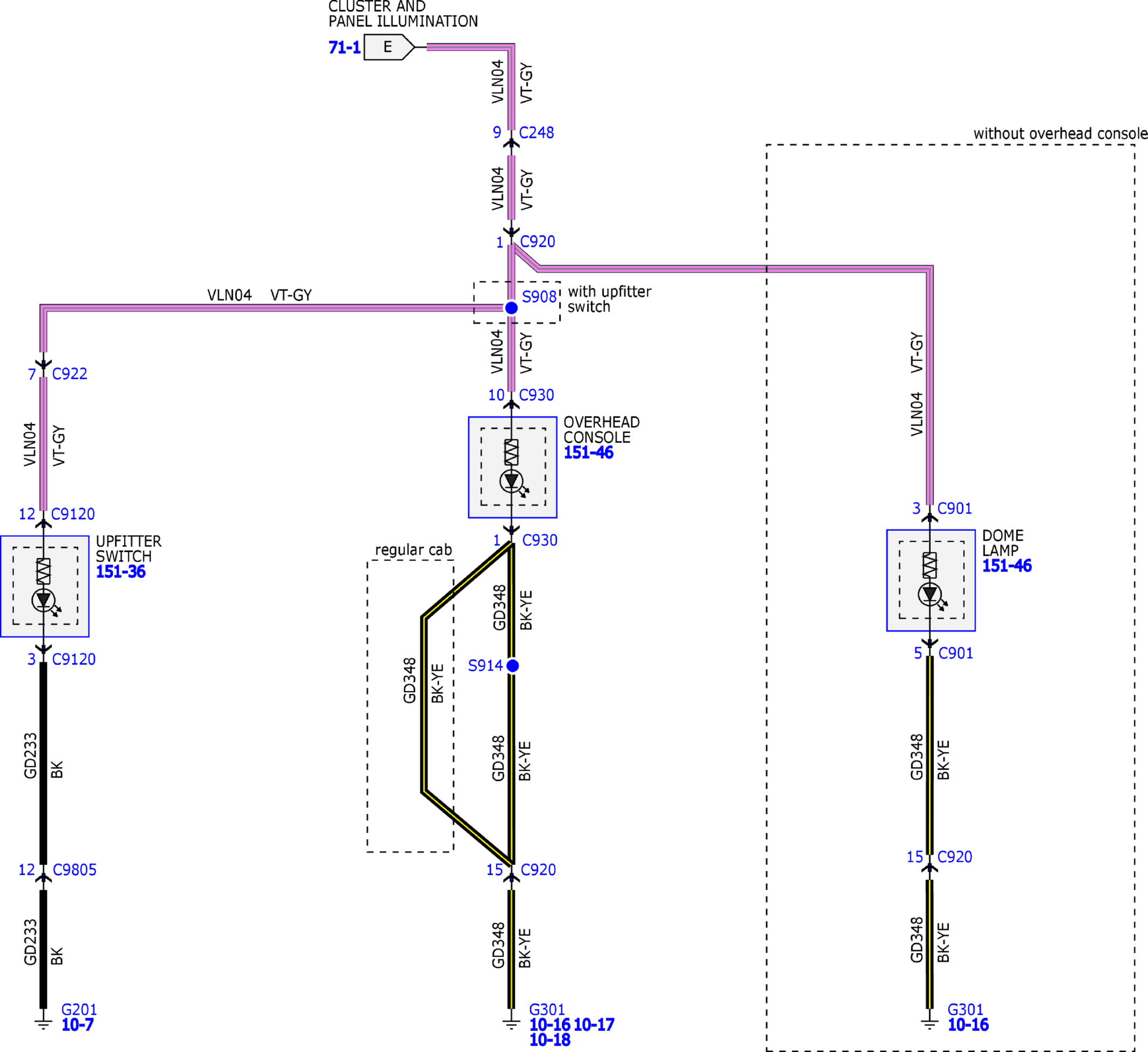Click the G201 ground symbol

coord(43,1025)
